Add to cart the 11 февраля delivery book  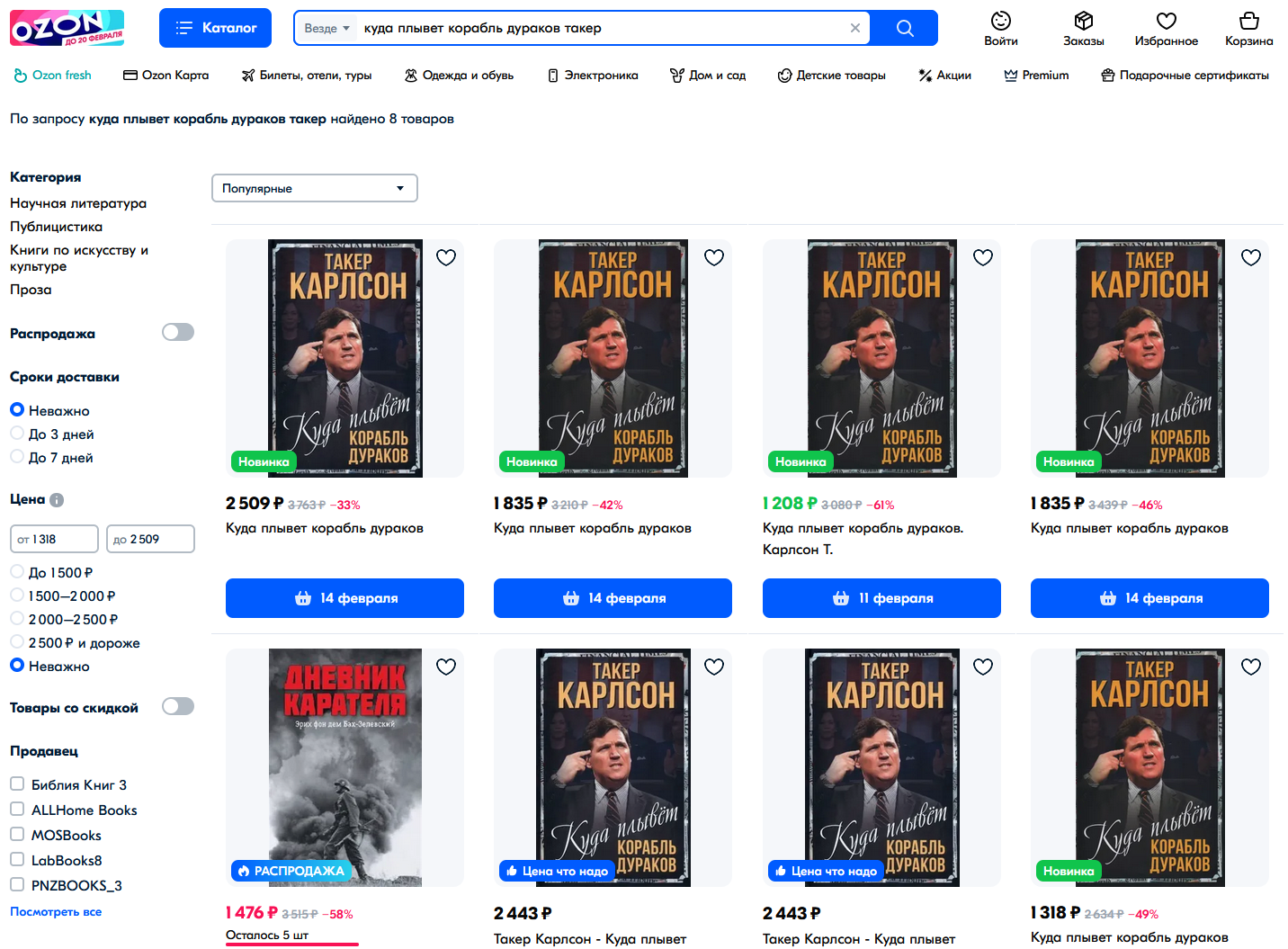(881, 598)
